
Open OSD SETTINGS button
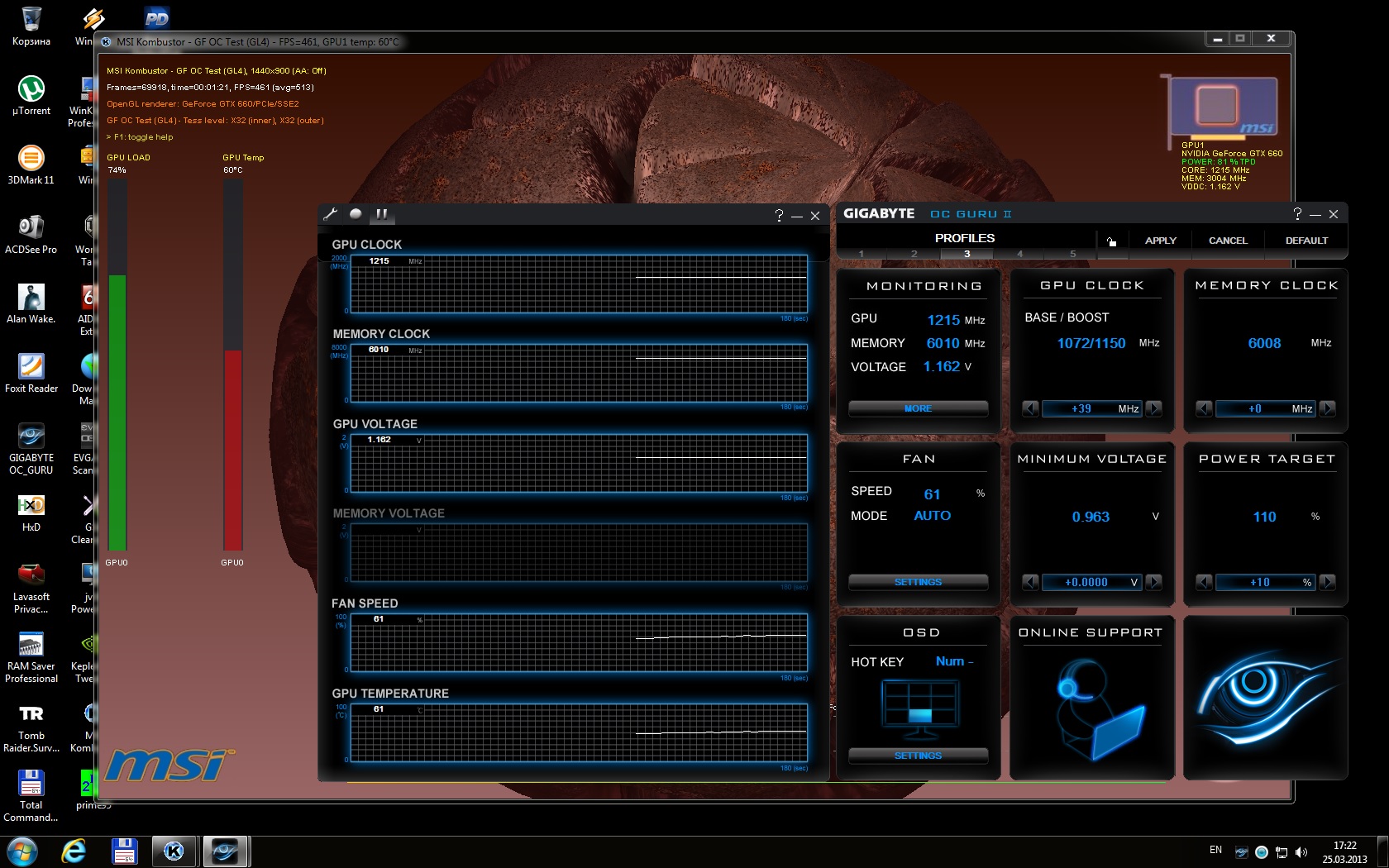[918, 756]
